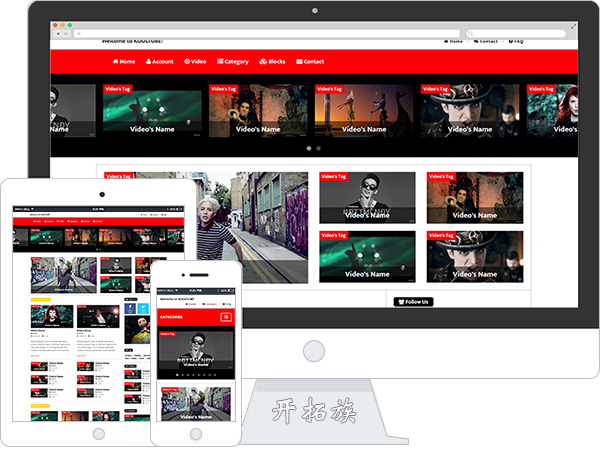Click the desktop monitor's round power button

pos(314,351)
